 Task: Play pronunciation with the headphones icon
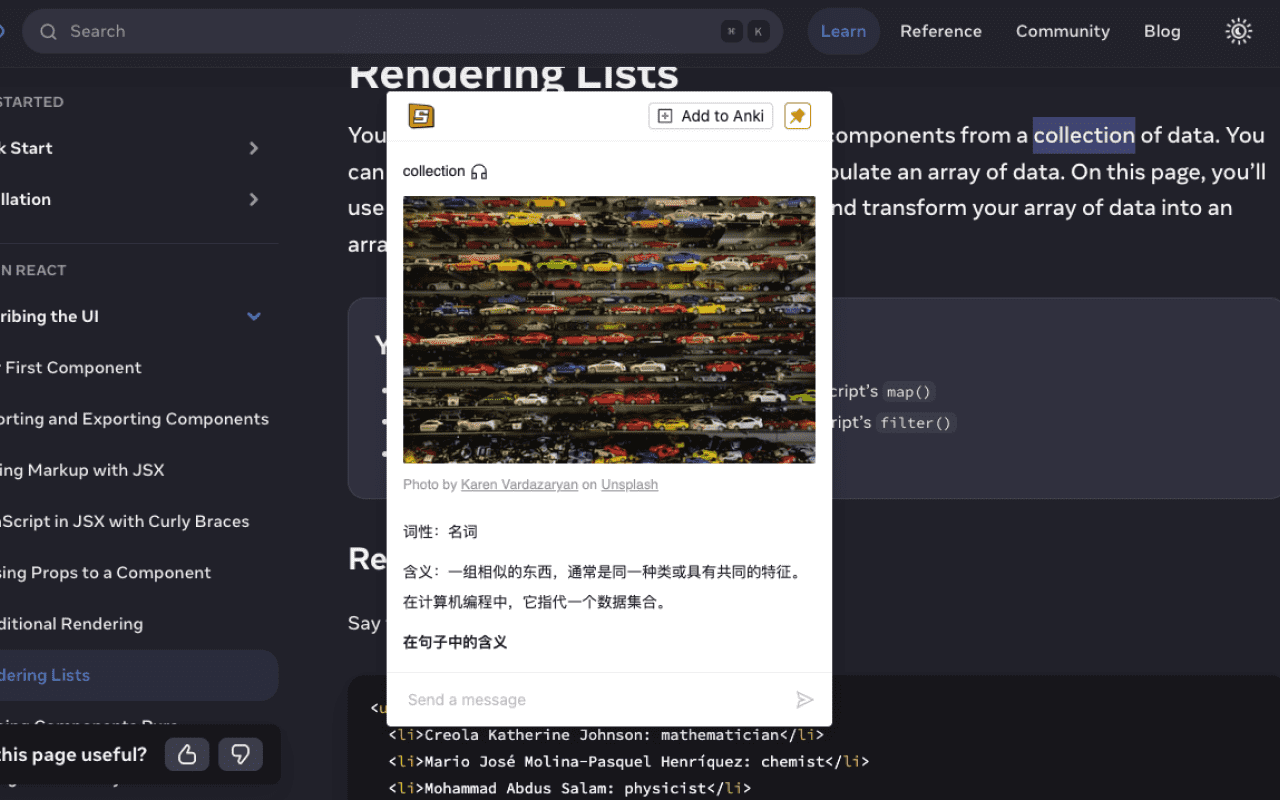pyautogui.click(x=479, y=172)
